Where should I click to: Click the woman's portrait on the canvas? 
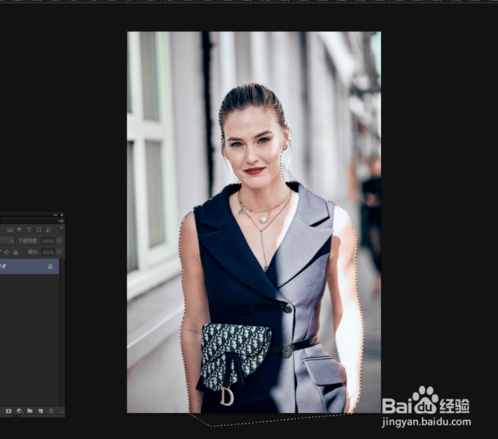click(x=254, y=222)
